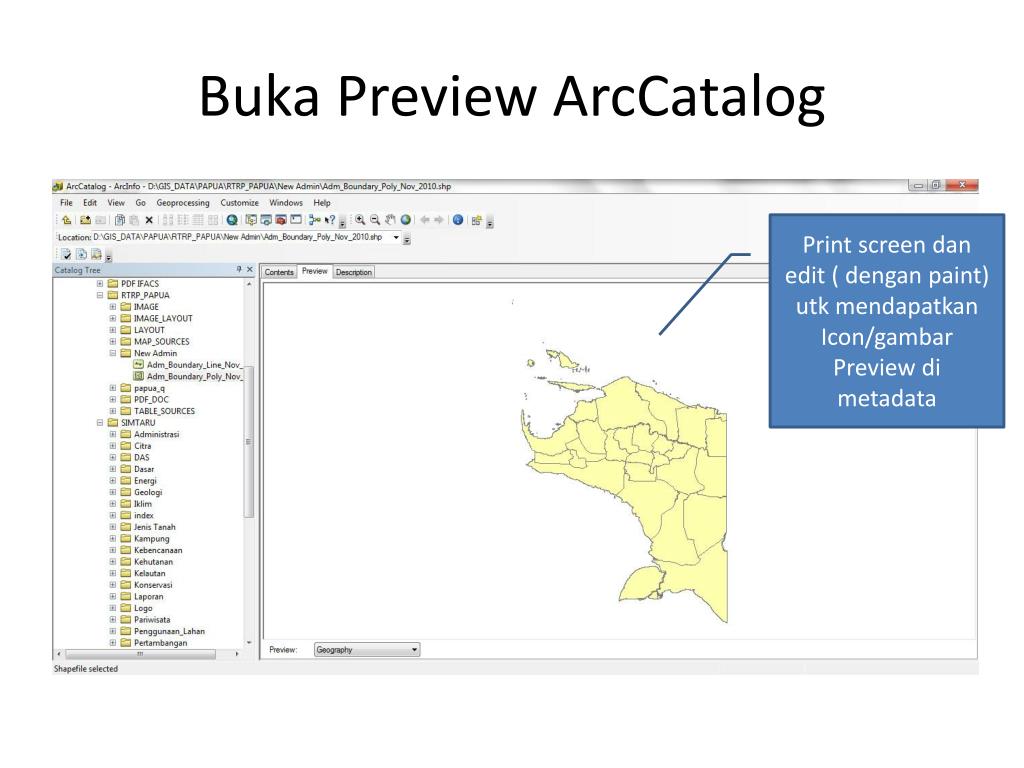Select the Identify tool icon

[457, 220]
